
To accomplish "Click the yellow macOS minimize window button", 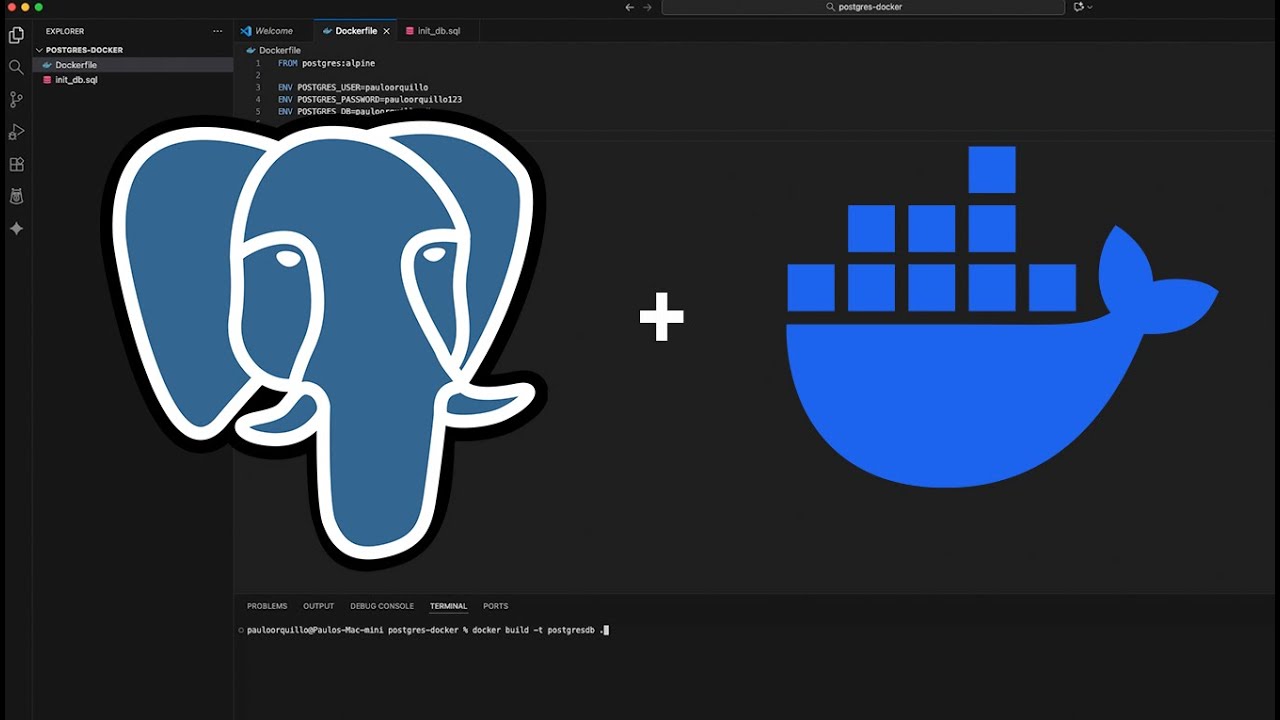I will tap(25, 7).
